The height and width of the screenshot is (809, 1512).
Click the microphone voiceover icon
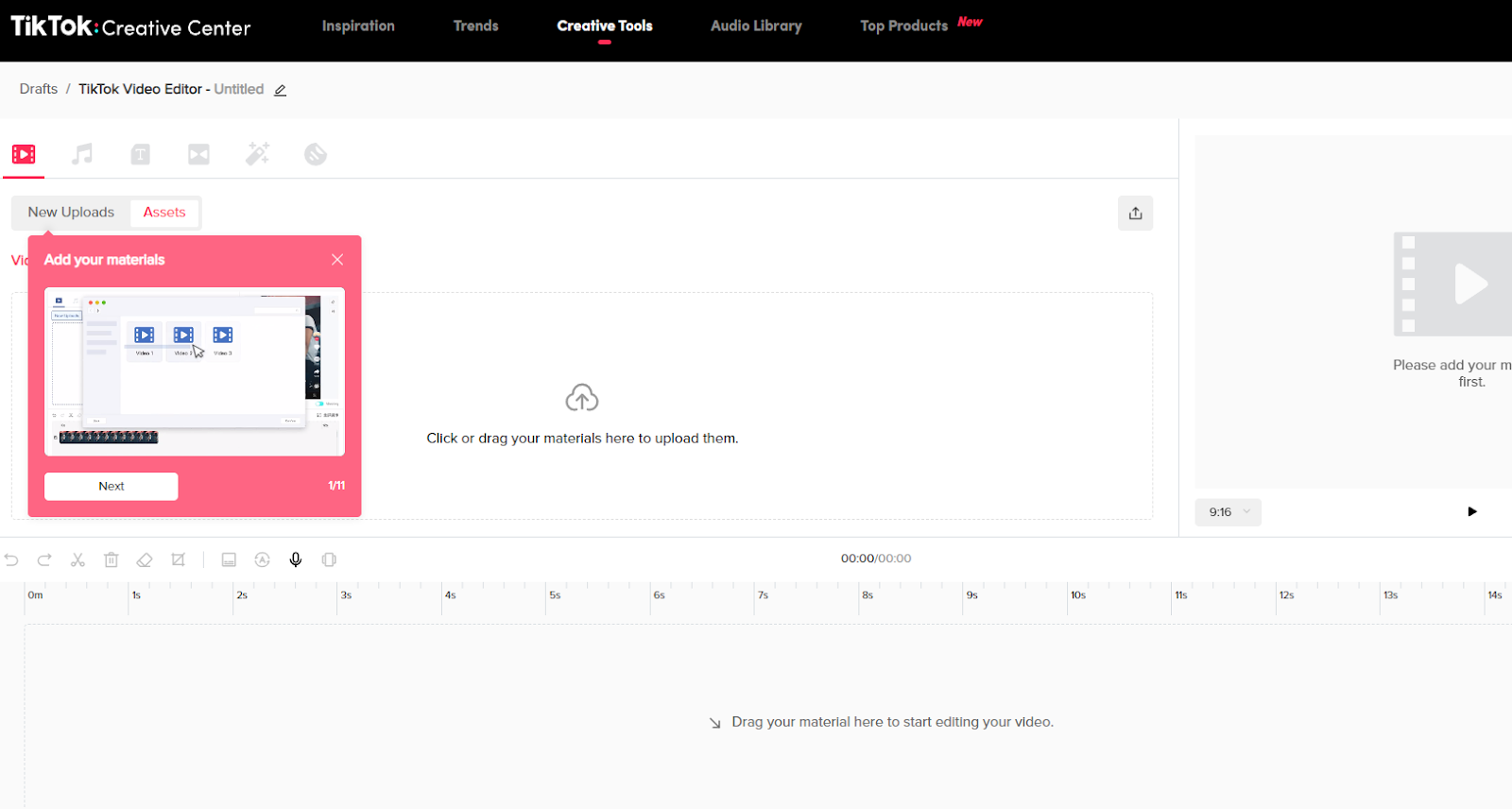click(296, 559)
